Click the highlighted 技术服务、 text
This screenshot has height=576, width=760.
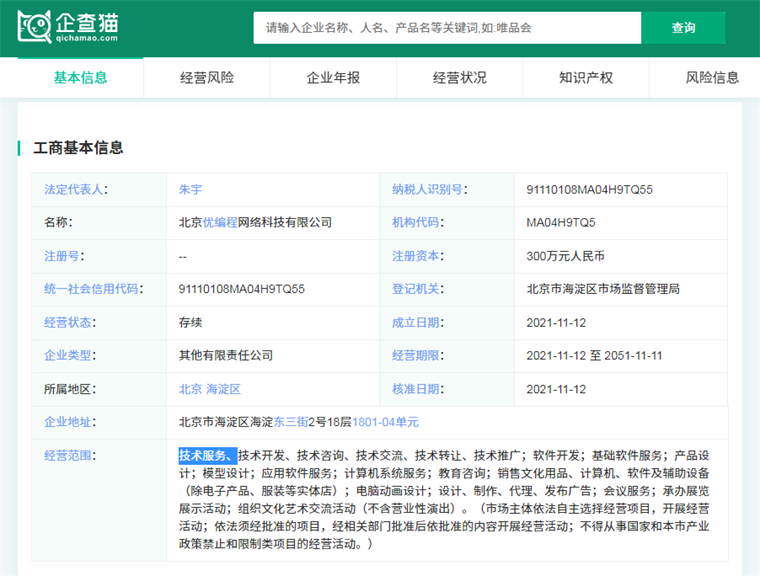[208, 456]
